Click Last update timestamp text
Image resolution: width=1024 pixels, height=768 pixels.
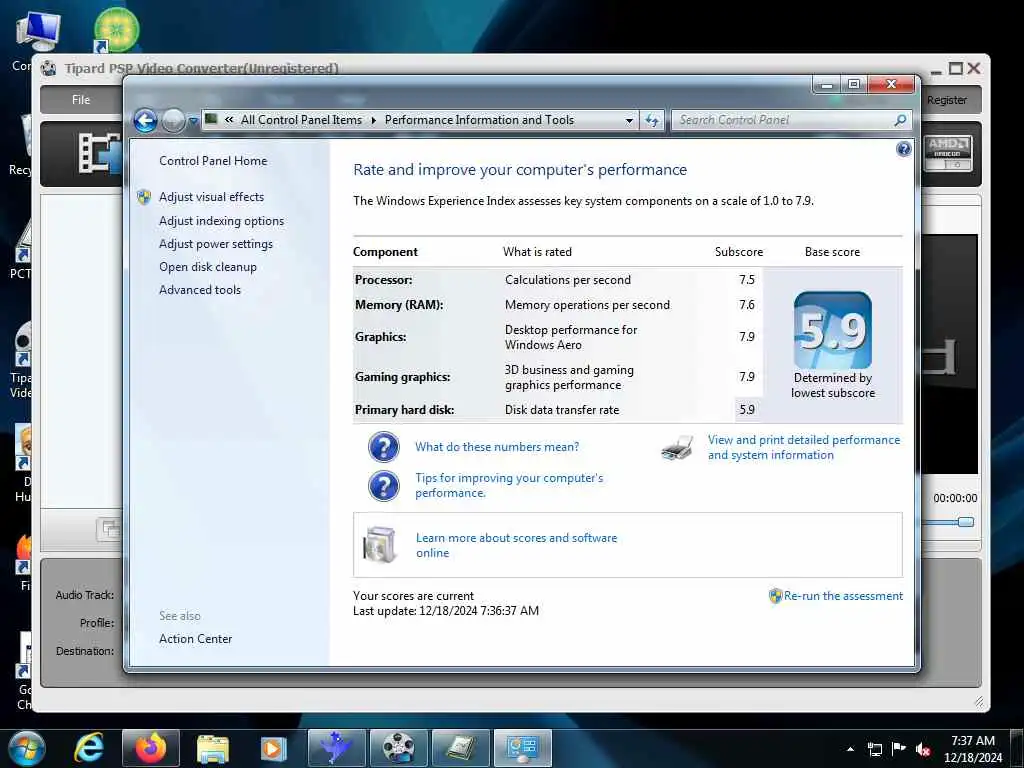point(446,611)
